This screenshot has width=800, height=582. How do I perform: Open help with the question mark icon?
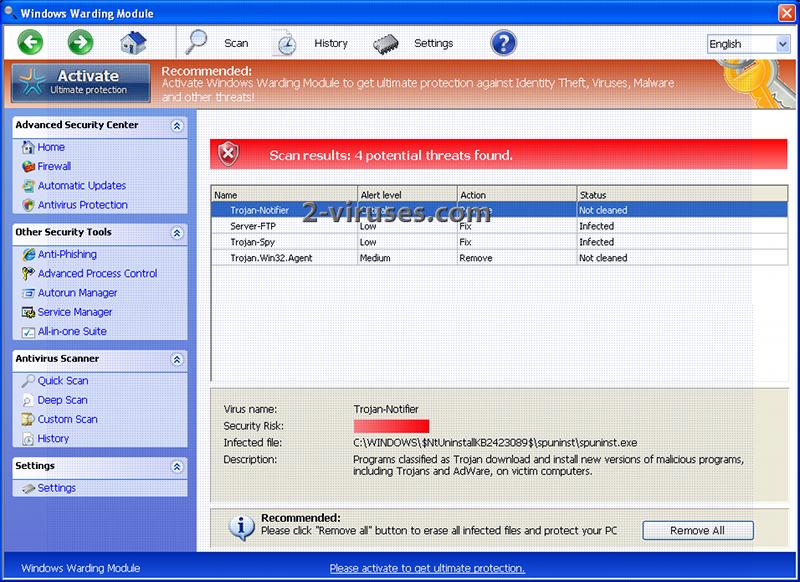pyautogui.click(x=503, y=43)
